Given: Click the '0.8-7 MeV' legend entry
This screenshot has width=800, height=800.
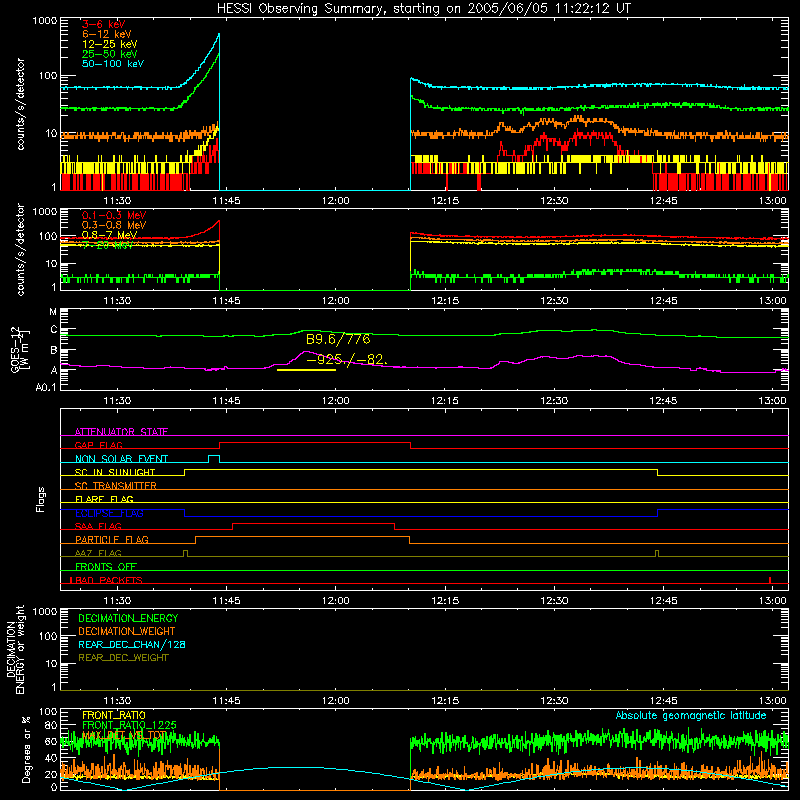Looking at the screenshot, I should pyautogui.click(x=109, y=235).
